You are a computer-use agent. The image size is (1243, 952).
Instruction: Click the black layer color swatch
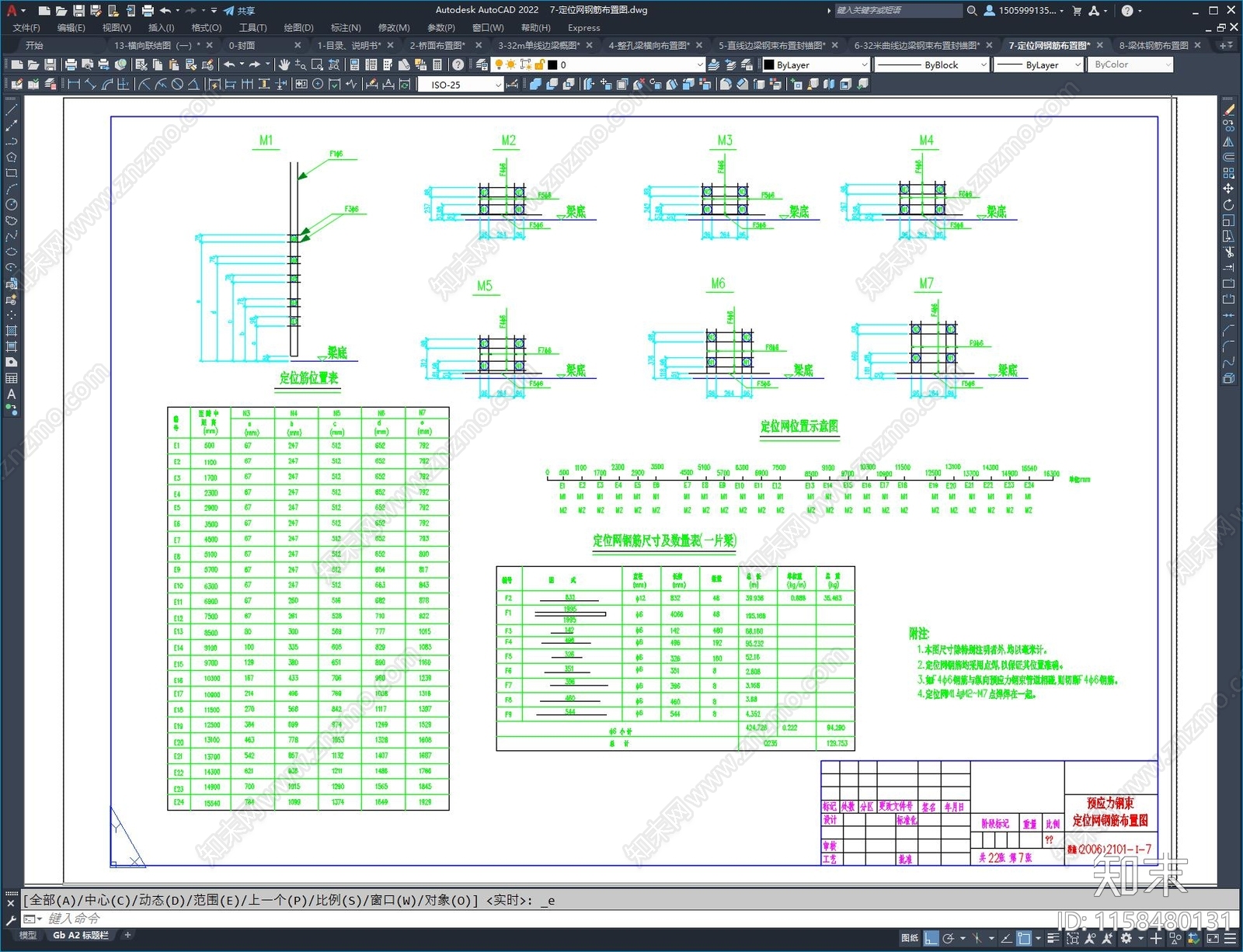tap(552, 65)
